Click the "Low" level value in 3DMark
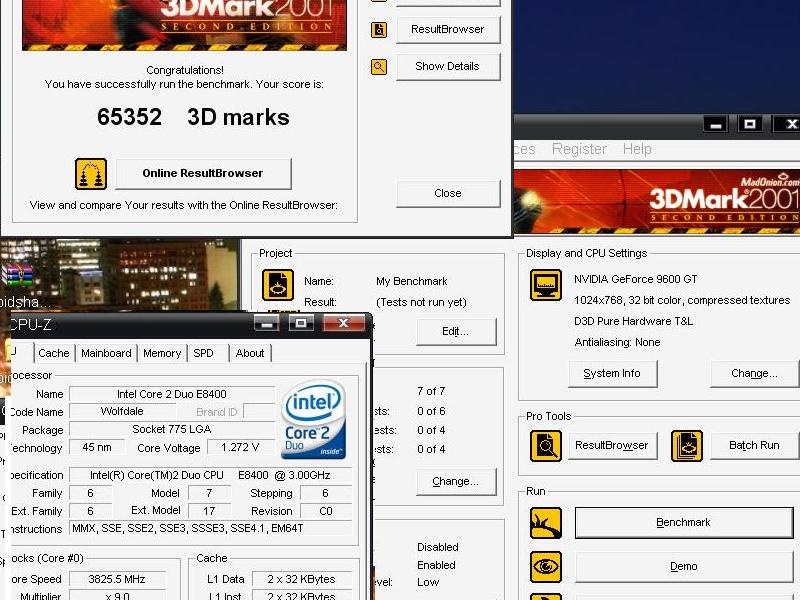The height and width of the screenshot is (600, 800). 428,582
